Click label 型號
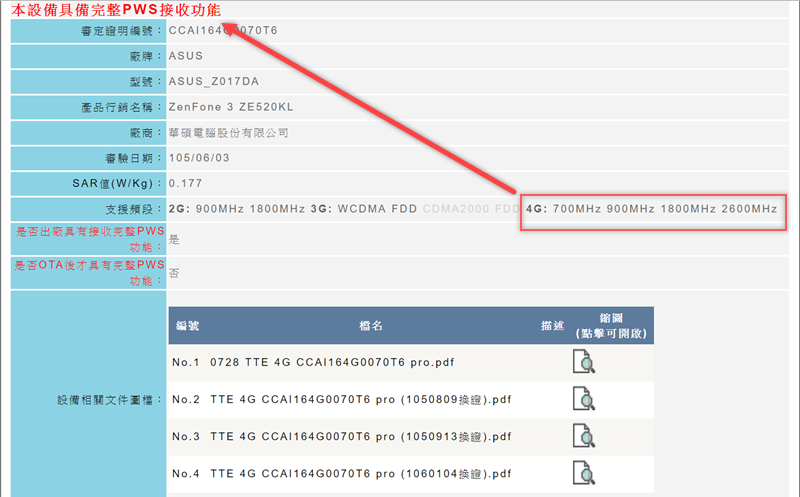This screenshot has height=497, width=800. coord(145,82)
